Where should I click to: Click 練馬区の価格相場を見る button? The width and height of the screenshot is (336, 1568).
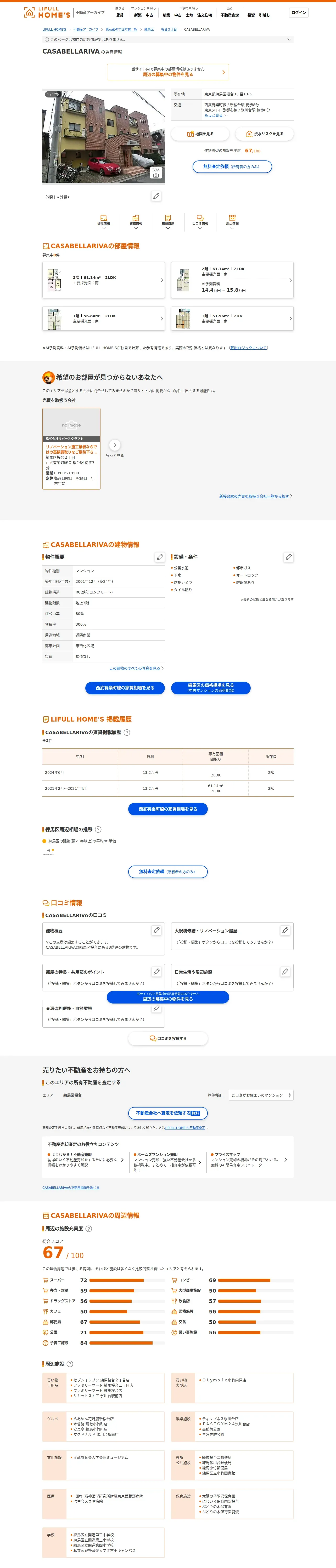(x=211, y=688)
